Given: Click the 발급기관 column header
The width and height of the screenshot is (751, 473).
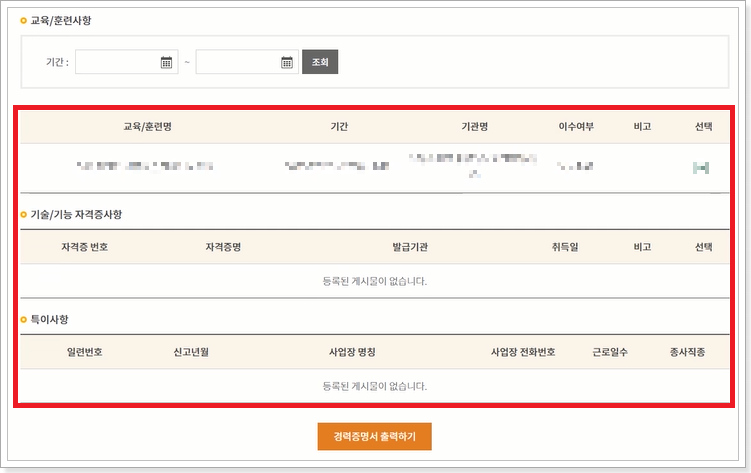Looking at the screenshot, I should [x=410, y=247].
